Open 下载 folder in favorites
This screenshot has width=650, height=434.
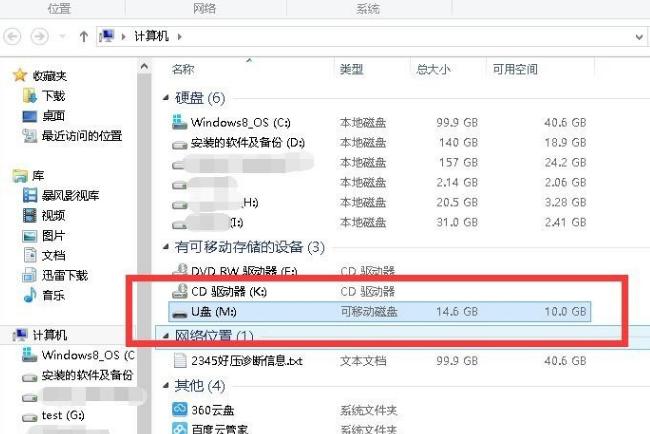(53, 96)
